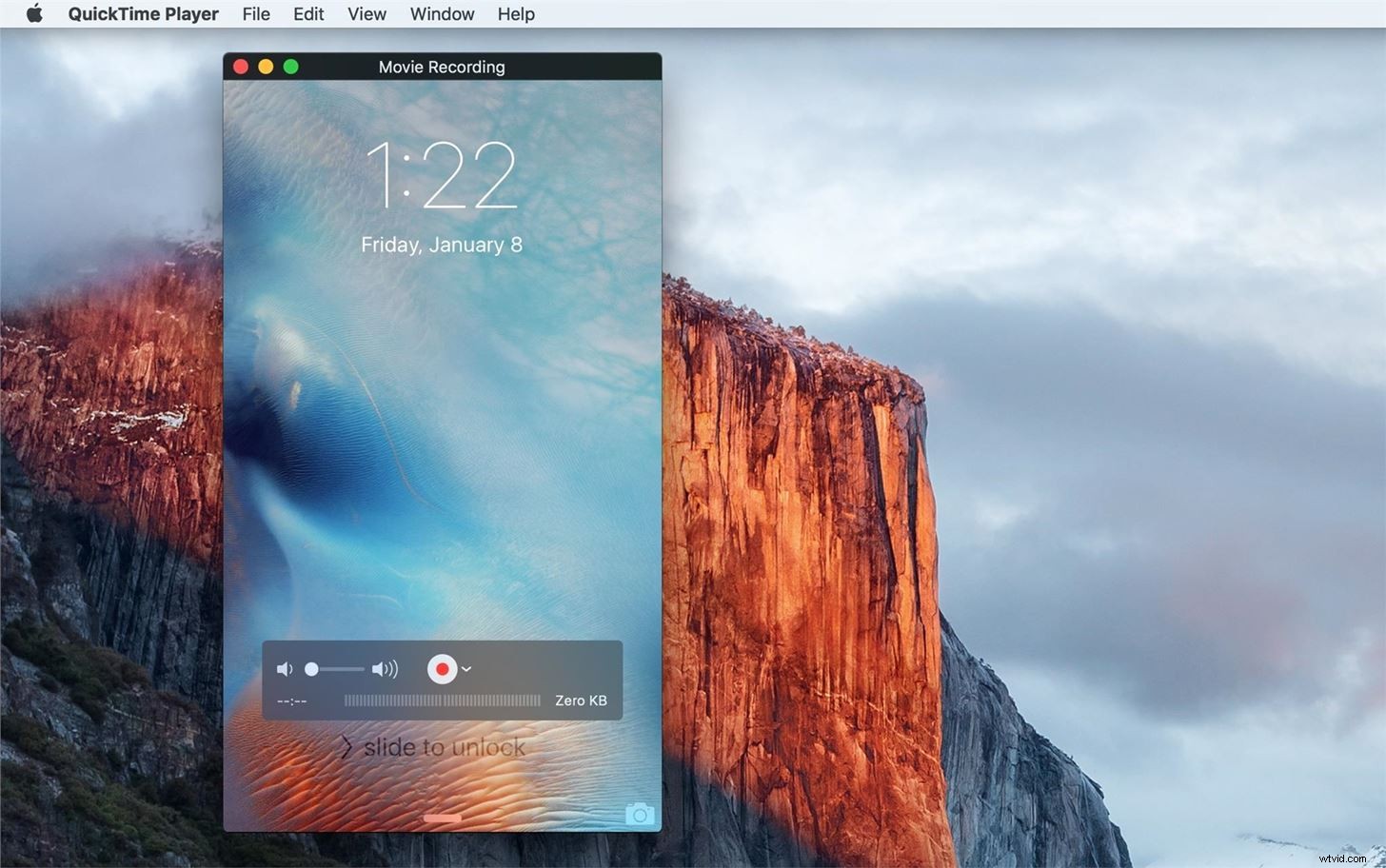The width and height of the screenshot is (1386, 868).
Task: Open the Help menu
Action: click(x=515, y=13)
